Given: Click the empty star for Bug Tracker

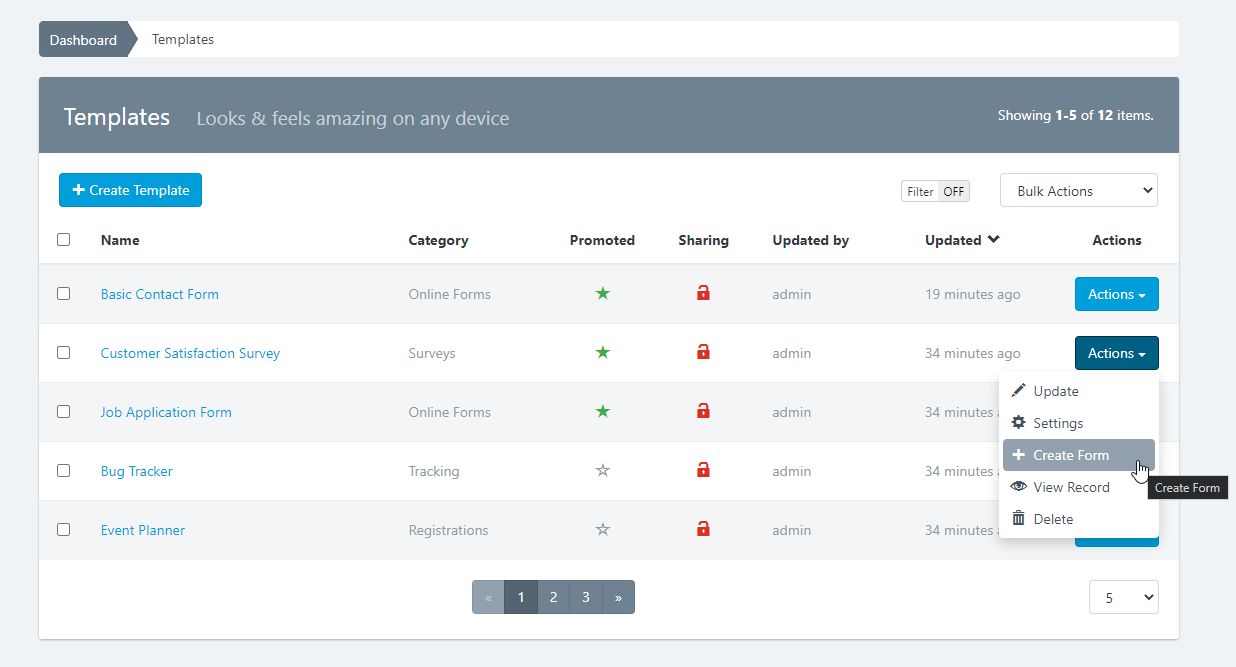Looking at the screenshot, I should [x=602, y=471].
